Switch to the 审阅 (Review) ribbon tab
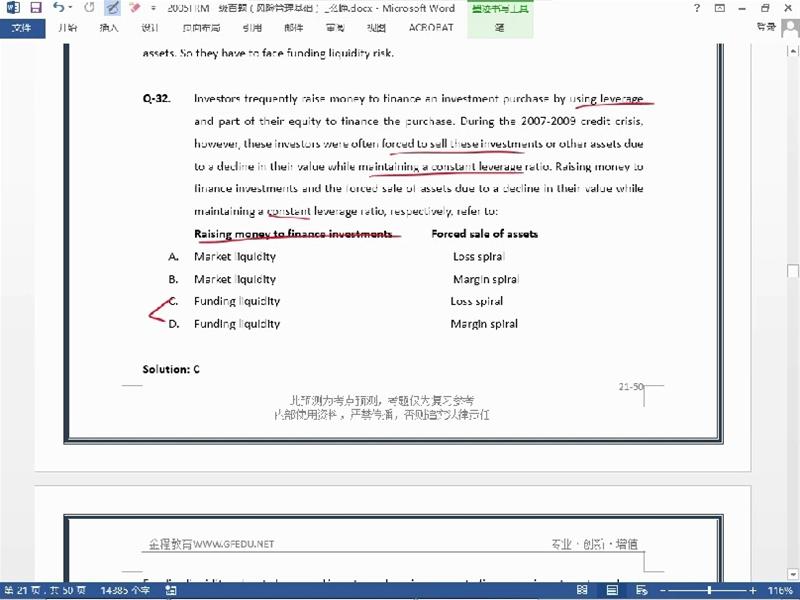Viewport: 800px width, 600px height. coord(335,28)
